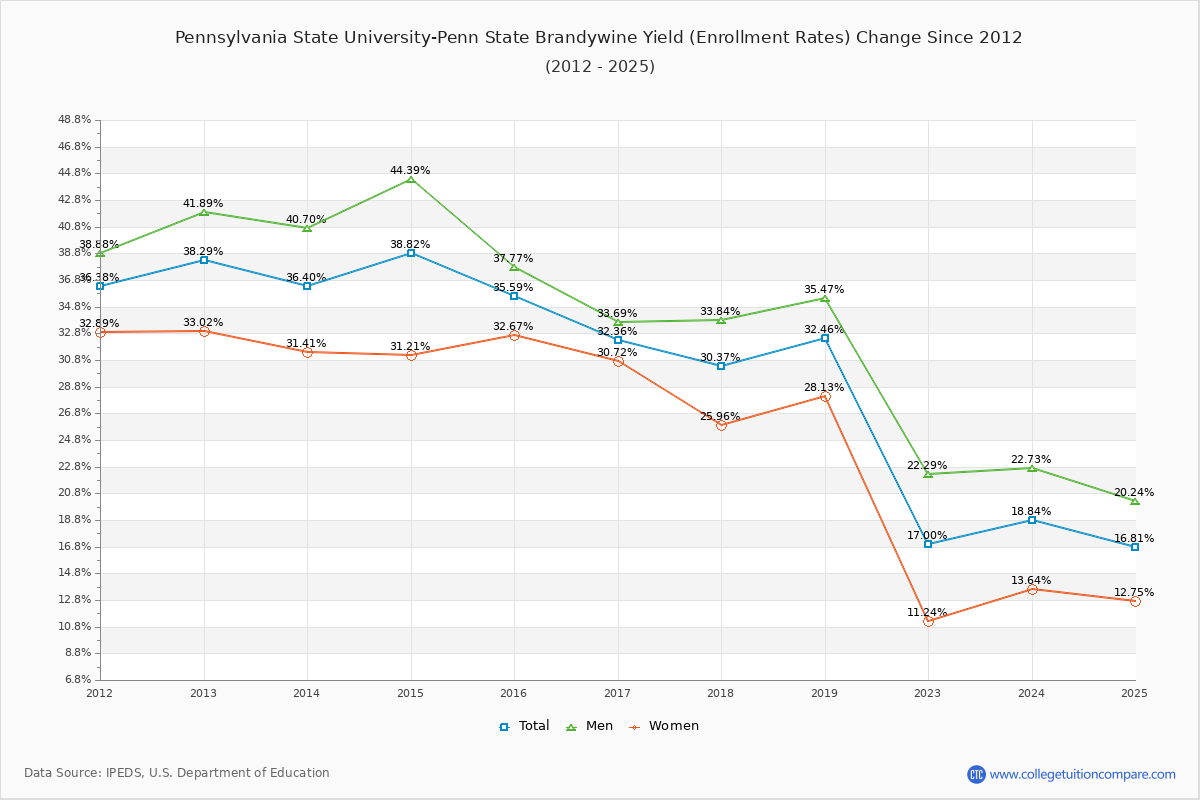The width and height of the screenshot is (1200, 800).
Task: Select Men 2014 data point 40.70%
Action: click(307, 228)
